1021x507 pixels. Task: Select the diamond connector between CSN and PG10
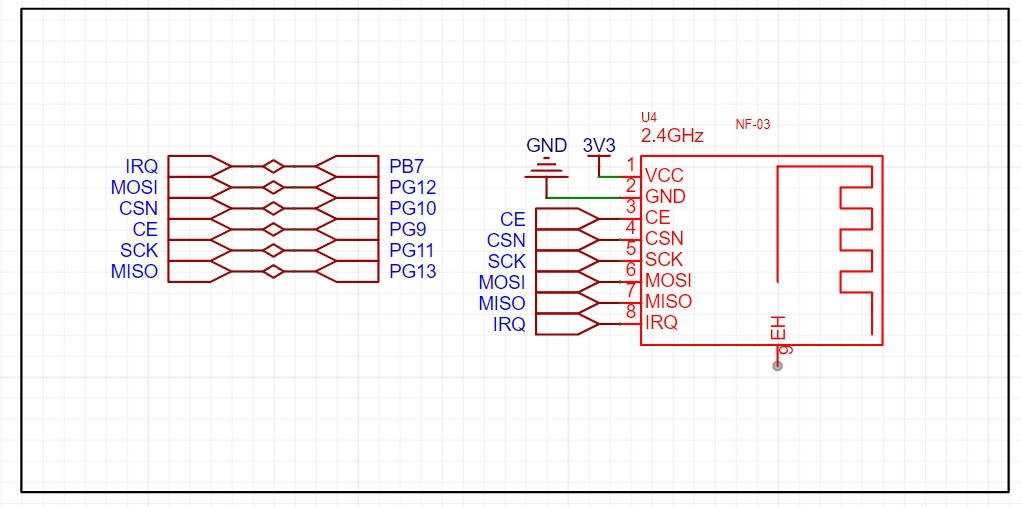273,208
